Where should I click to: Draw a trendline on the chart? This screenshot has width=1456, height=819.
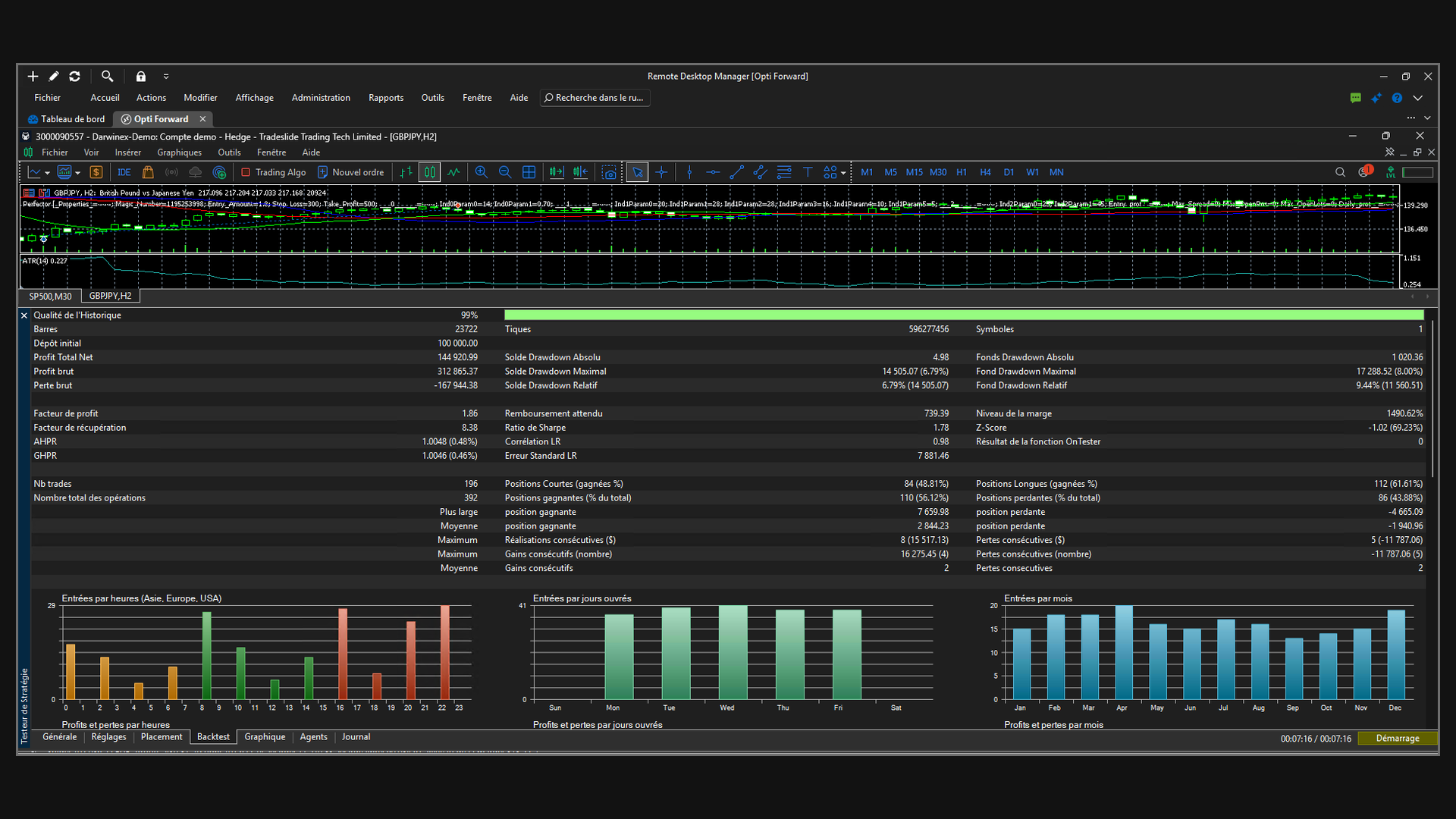coord(736,172)
